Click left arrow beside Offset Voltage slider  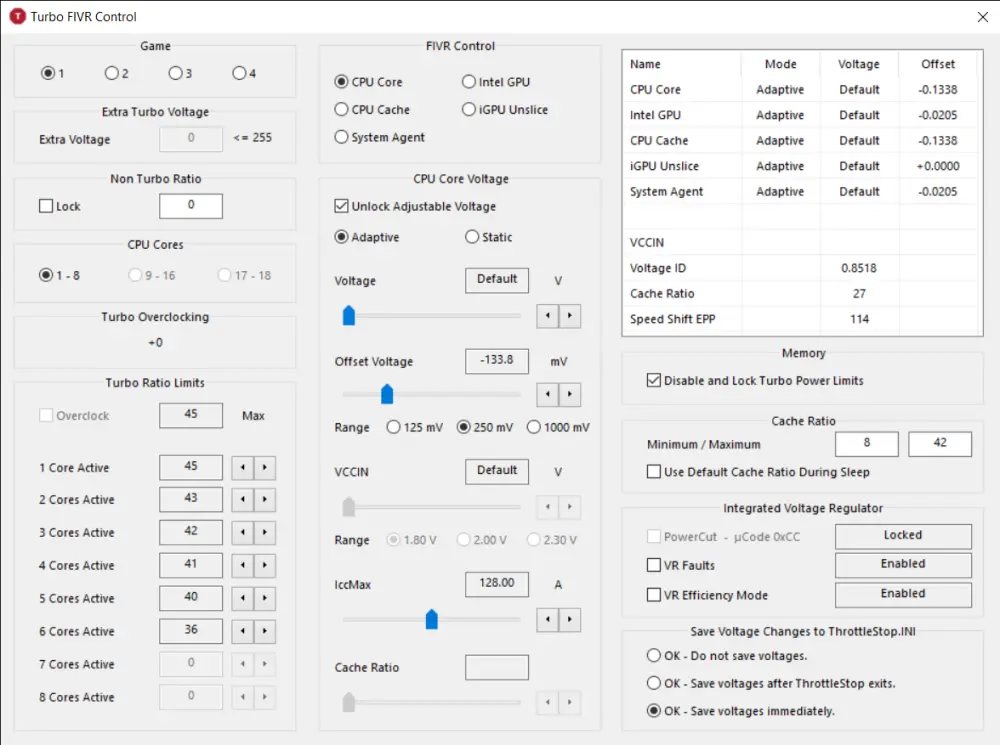548,394
